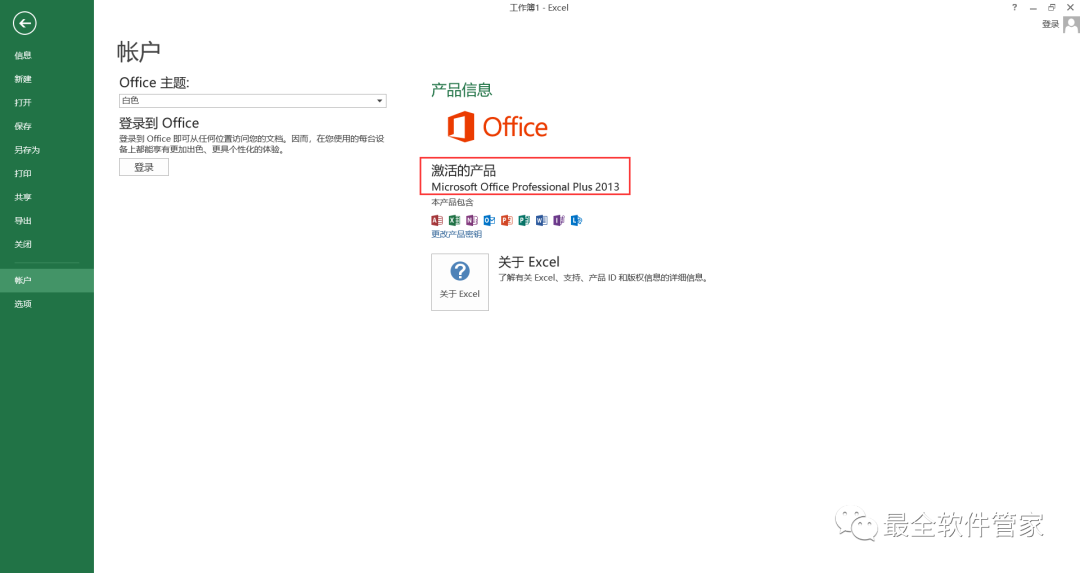The height and width of the screenshot is (573, 1080).
Task: Click the 更改产品密钥 link
Action: [457, 234]
